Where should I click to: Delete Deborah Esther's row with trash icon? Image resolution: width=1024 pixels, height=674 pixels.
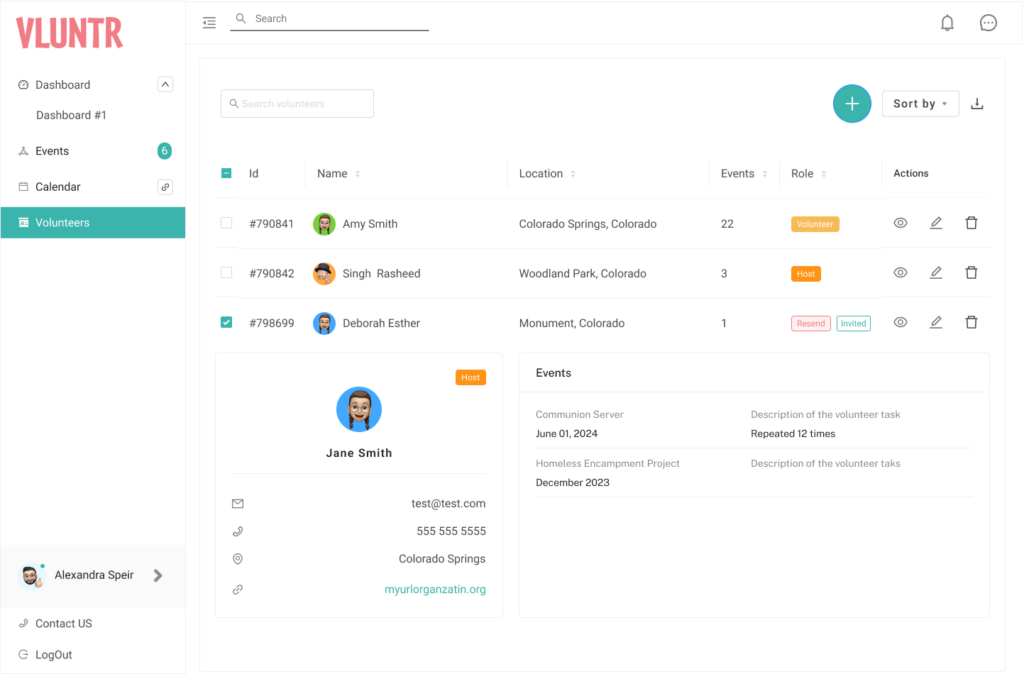971,322
